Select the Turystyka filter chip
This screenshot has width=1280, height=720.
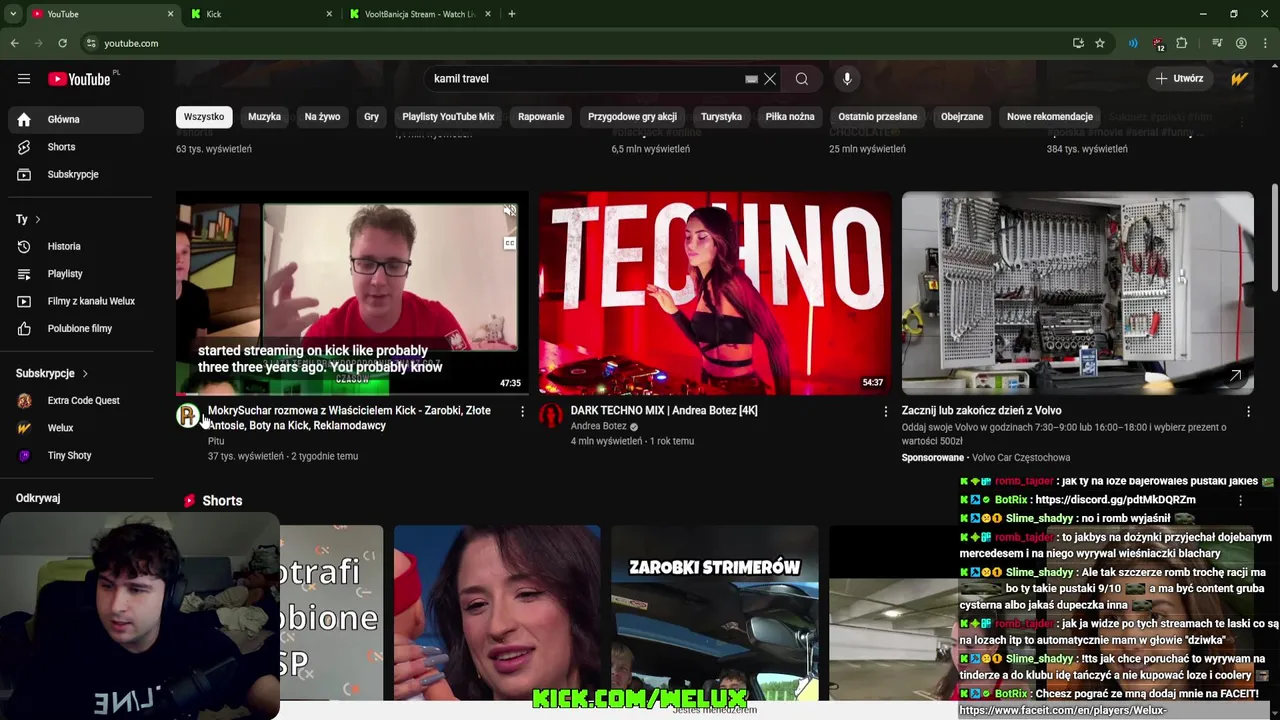(721, 117)
